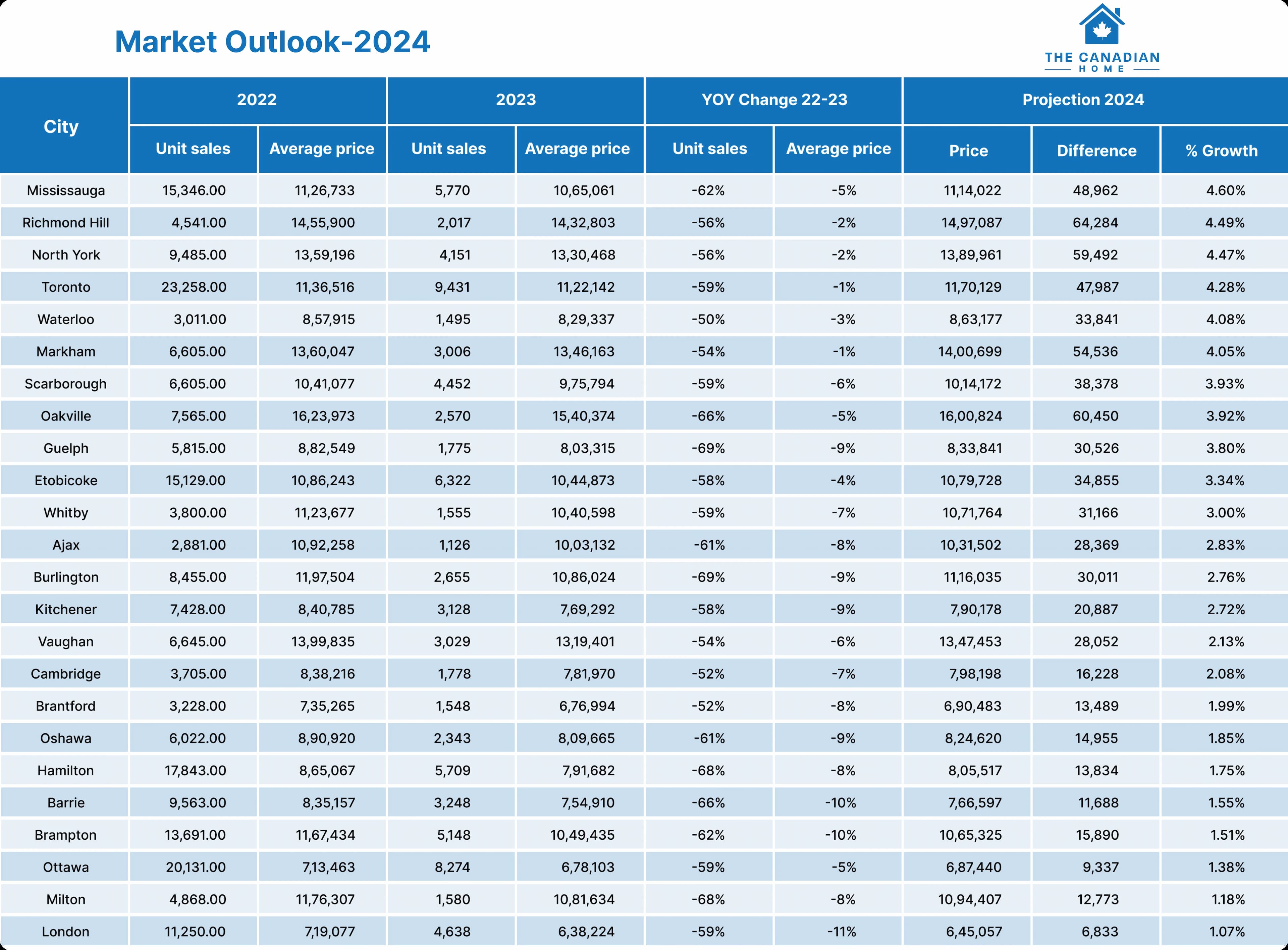Select the YOY Change 22-23 header
Viewport: 1288px width, 950px height.
pos(774,100)
